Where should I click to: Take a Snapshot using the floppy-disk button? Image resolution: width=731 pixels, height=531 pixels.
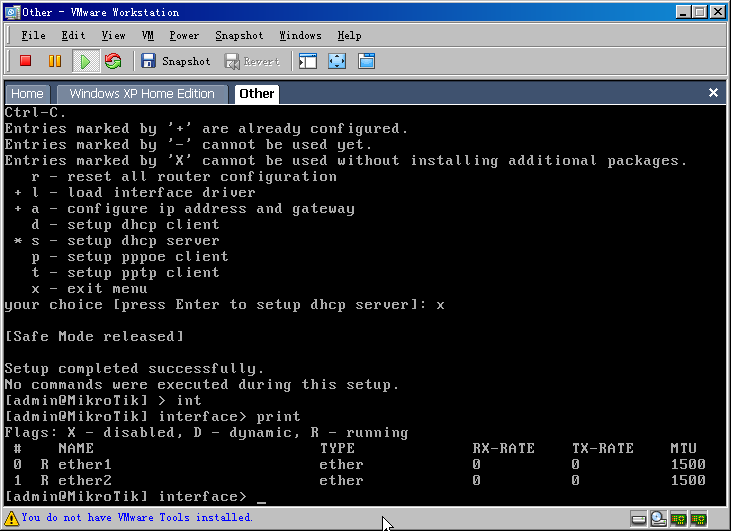click(x=176, y=61)
